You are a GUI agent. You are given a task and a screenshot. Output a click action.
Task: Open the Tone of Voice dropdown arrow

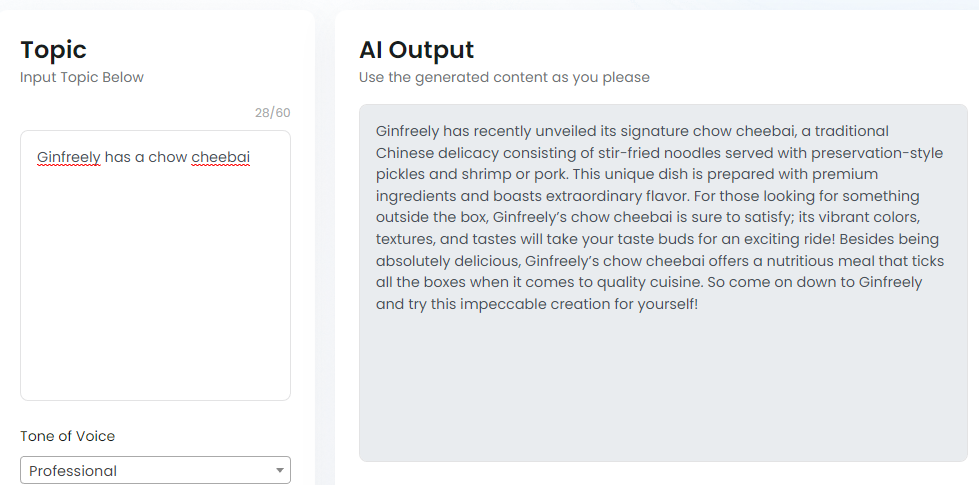click(279, 471)
